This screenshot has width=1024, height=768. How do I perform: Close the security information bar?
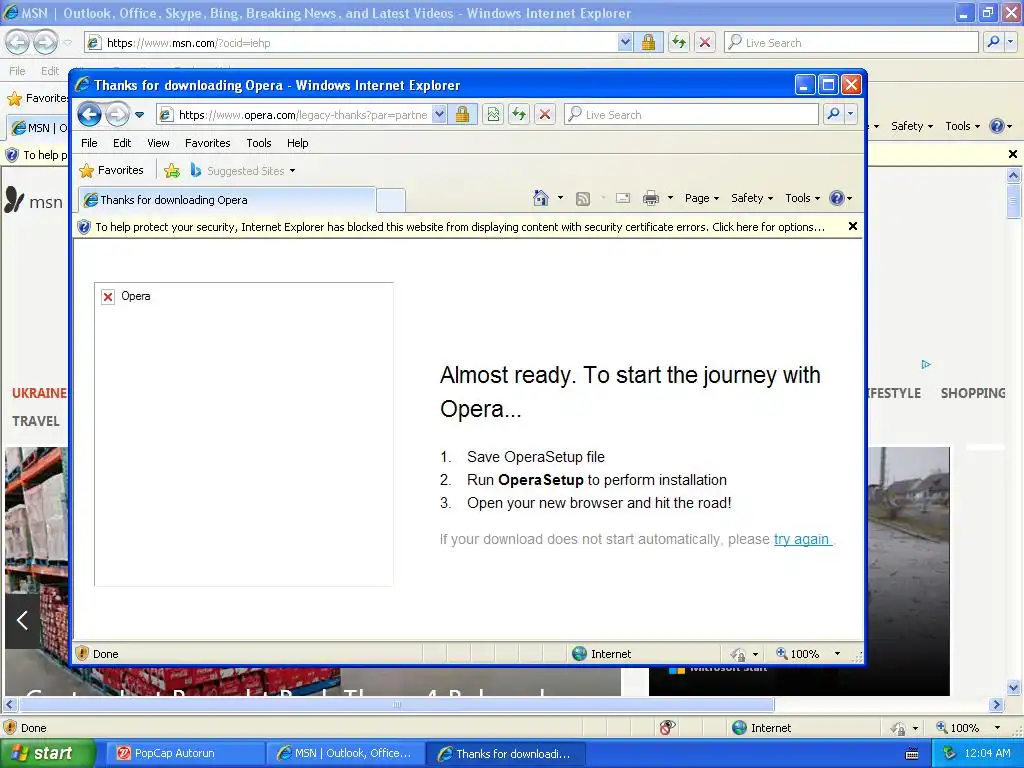coord(852,226)
